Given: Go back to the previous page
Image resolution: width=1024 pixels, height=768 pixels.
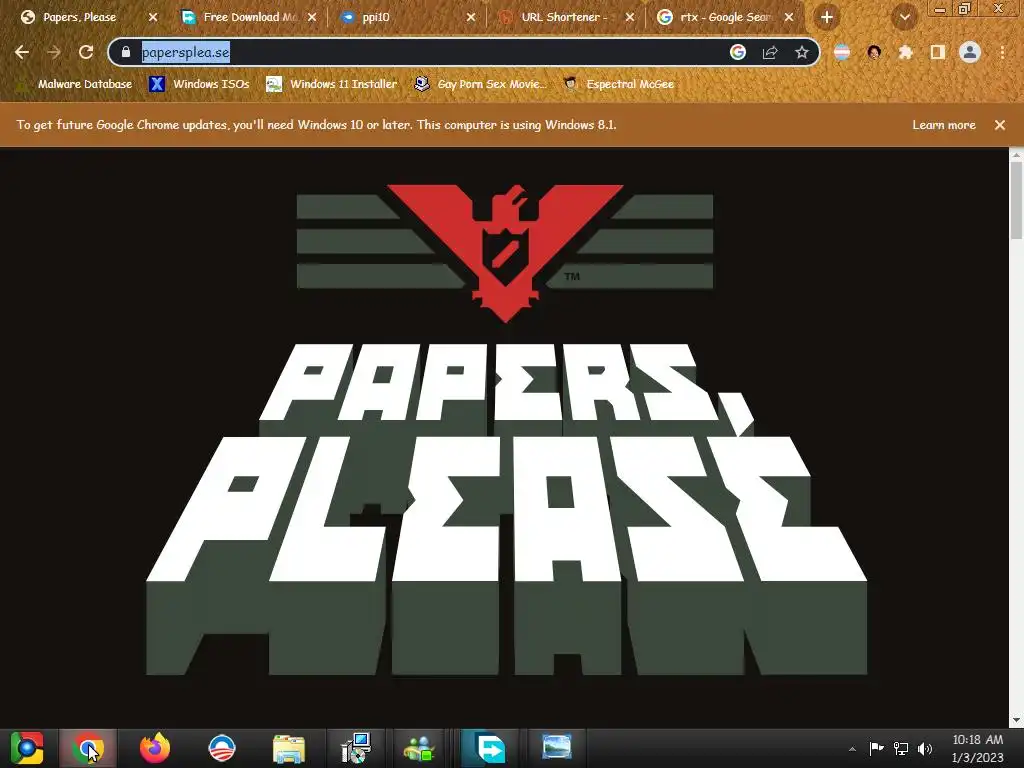Looking at the screenshot, I should (22, 52).
